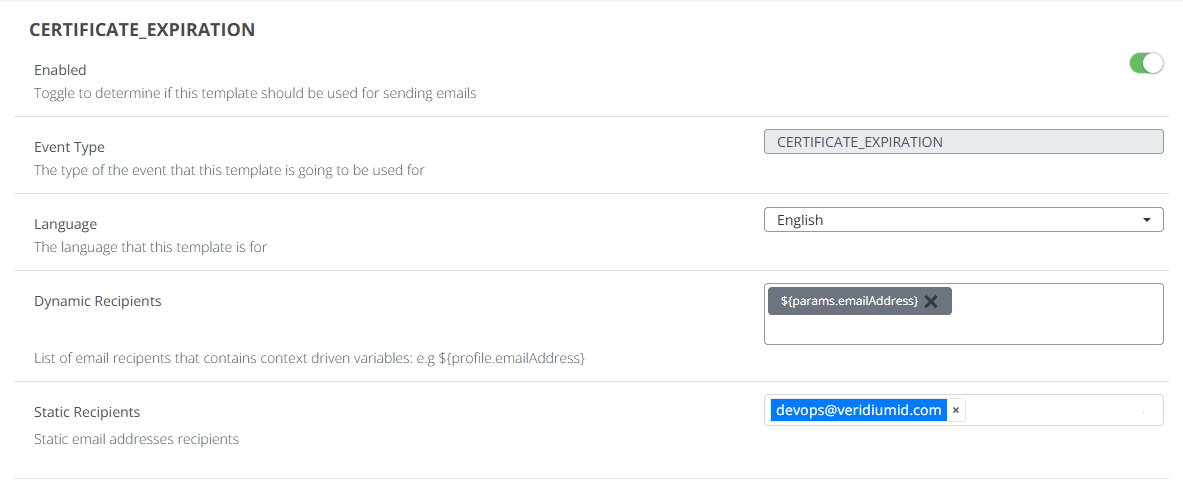Select the ${params.emailAddress} recipient chip
The image size is (1183, 484).
point(848,301)
